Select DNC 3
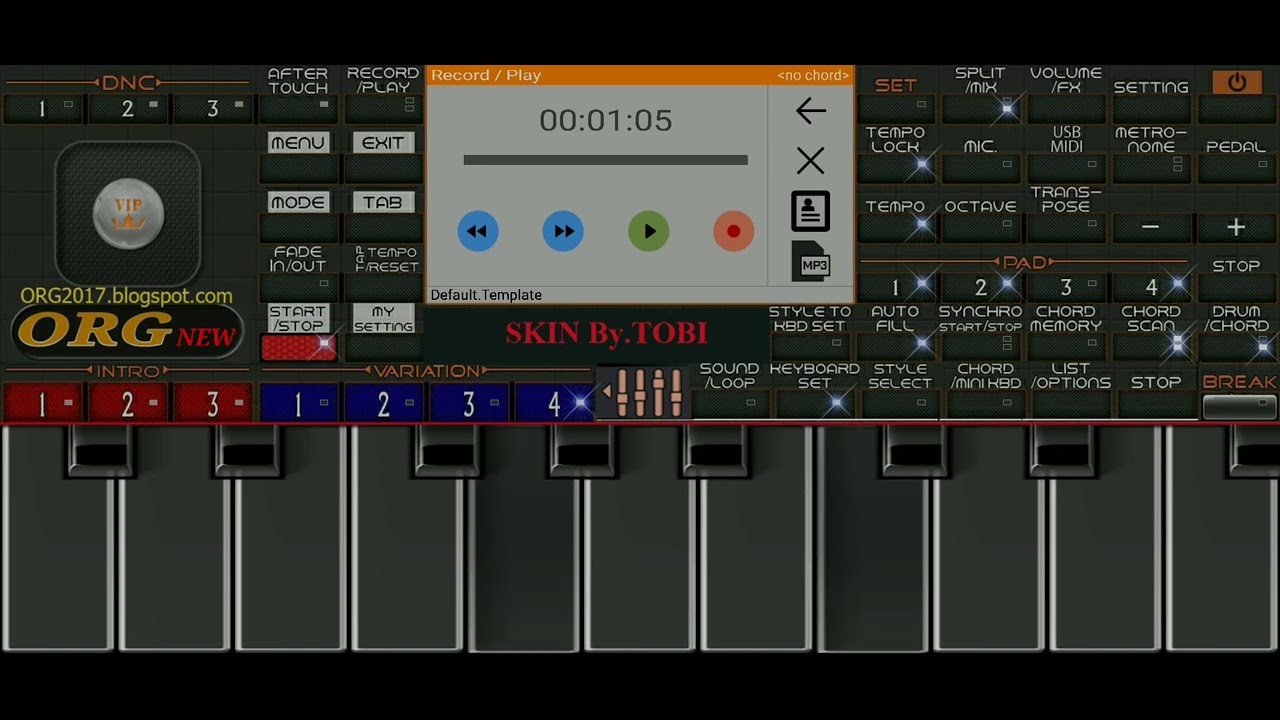 [x=212, y=109]
